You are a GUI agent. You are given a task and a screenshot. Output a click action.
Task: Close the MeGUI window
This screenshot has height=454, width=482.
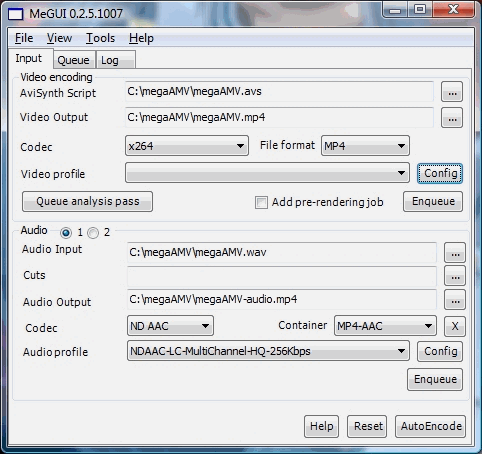tap(453, 10)
